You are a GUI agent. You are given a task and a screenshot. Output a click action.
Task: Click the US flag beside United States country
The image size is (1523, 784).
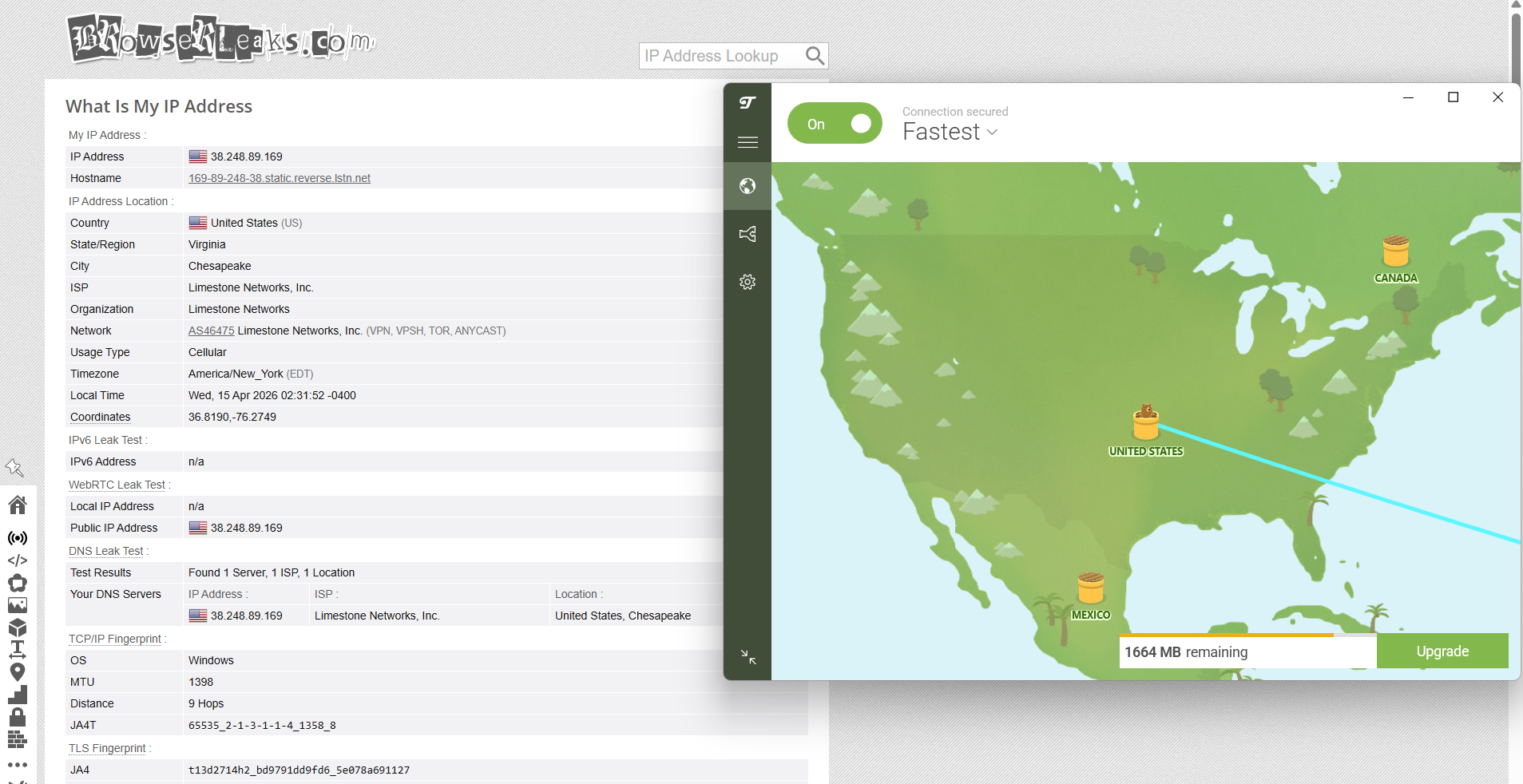tap(198, 223)
